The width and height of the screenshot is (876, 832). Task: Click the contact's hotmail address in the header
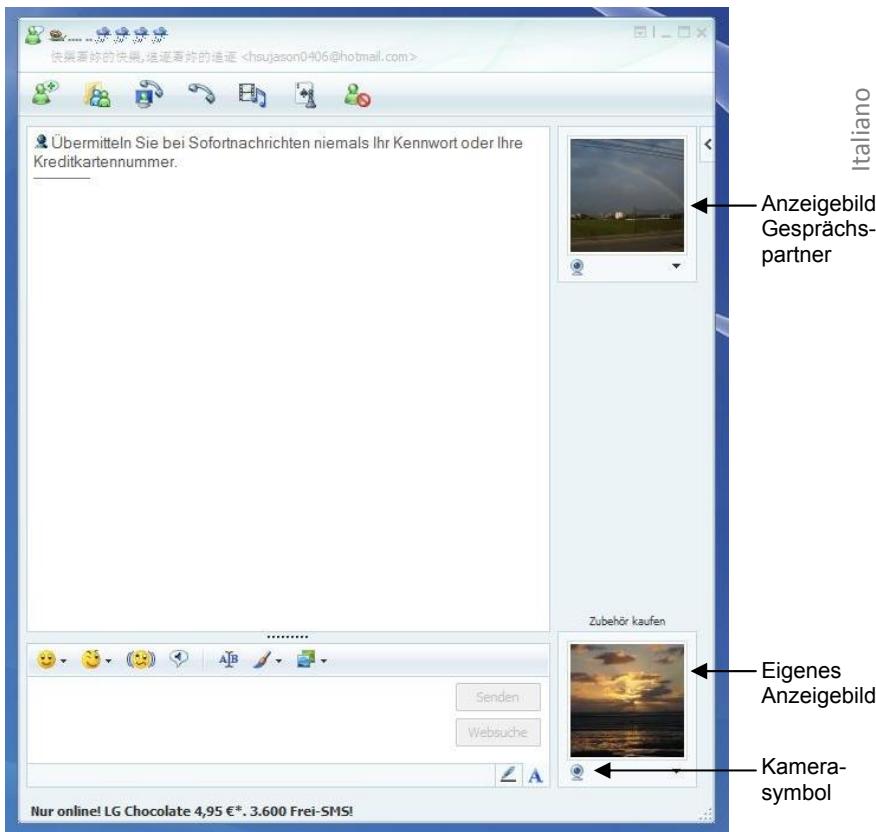(x=329, y=56)
